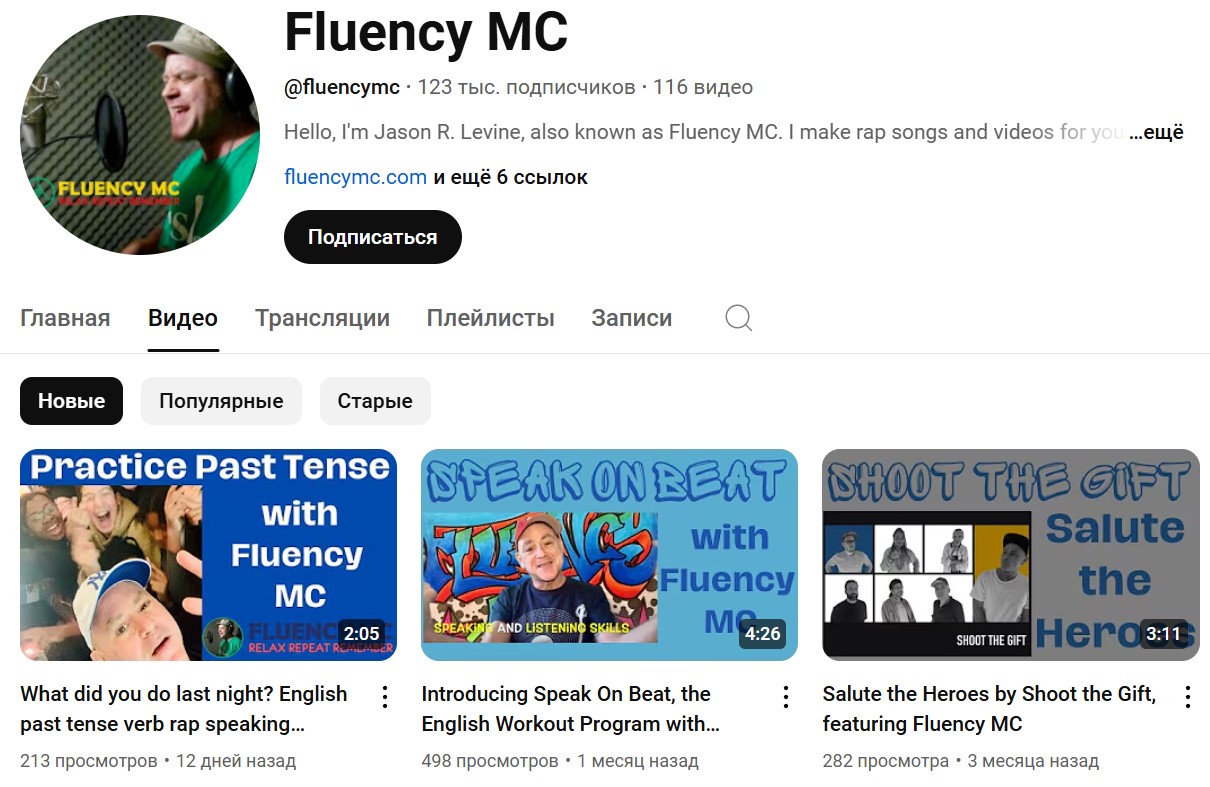Viewport: 1210px width, 787px height.
Task: Open options menu for past tense rap video
Action: (x=385, y=697)
